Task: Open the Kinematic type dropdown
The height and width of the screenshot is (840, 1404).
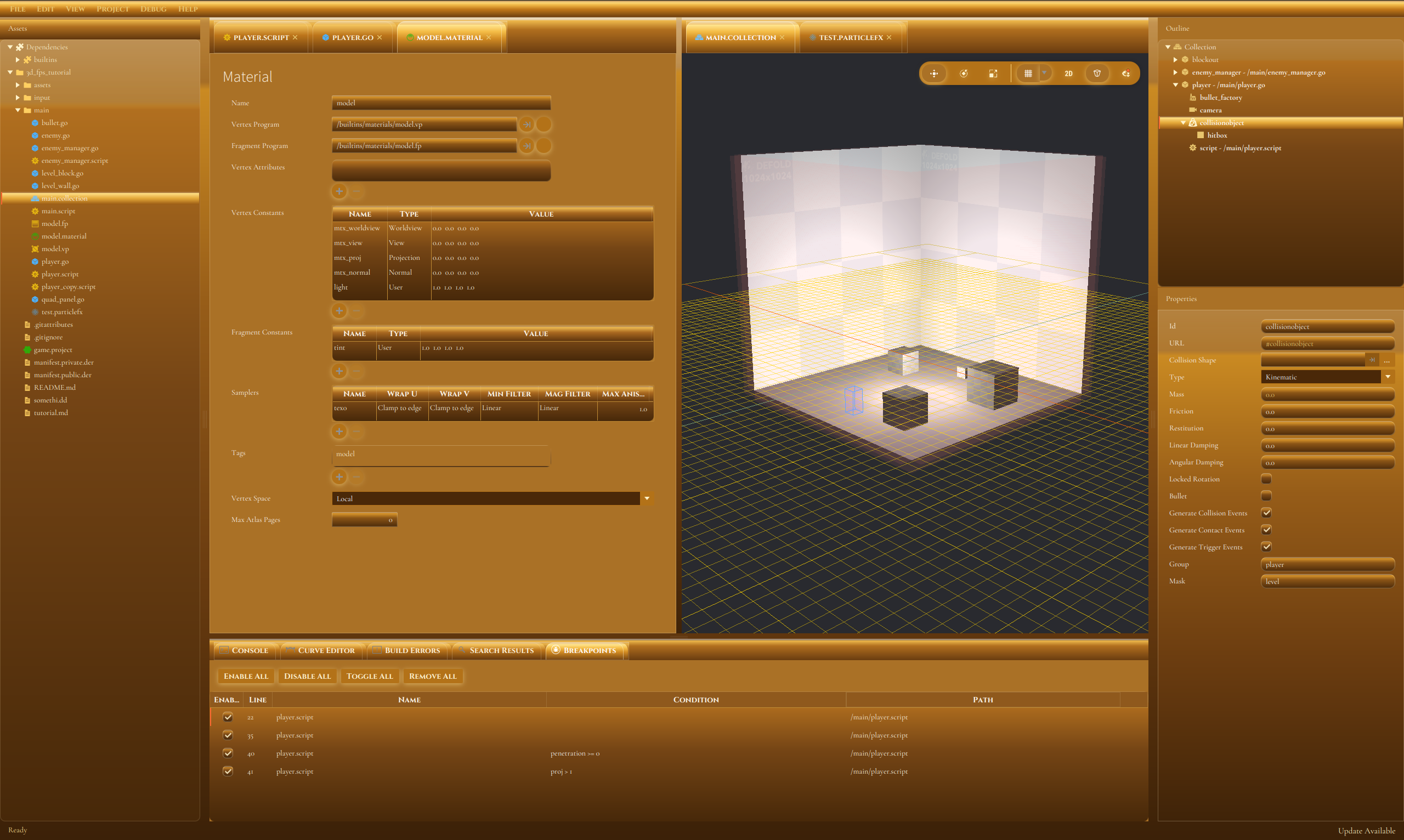Action: coord(1388,377)
